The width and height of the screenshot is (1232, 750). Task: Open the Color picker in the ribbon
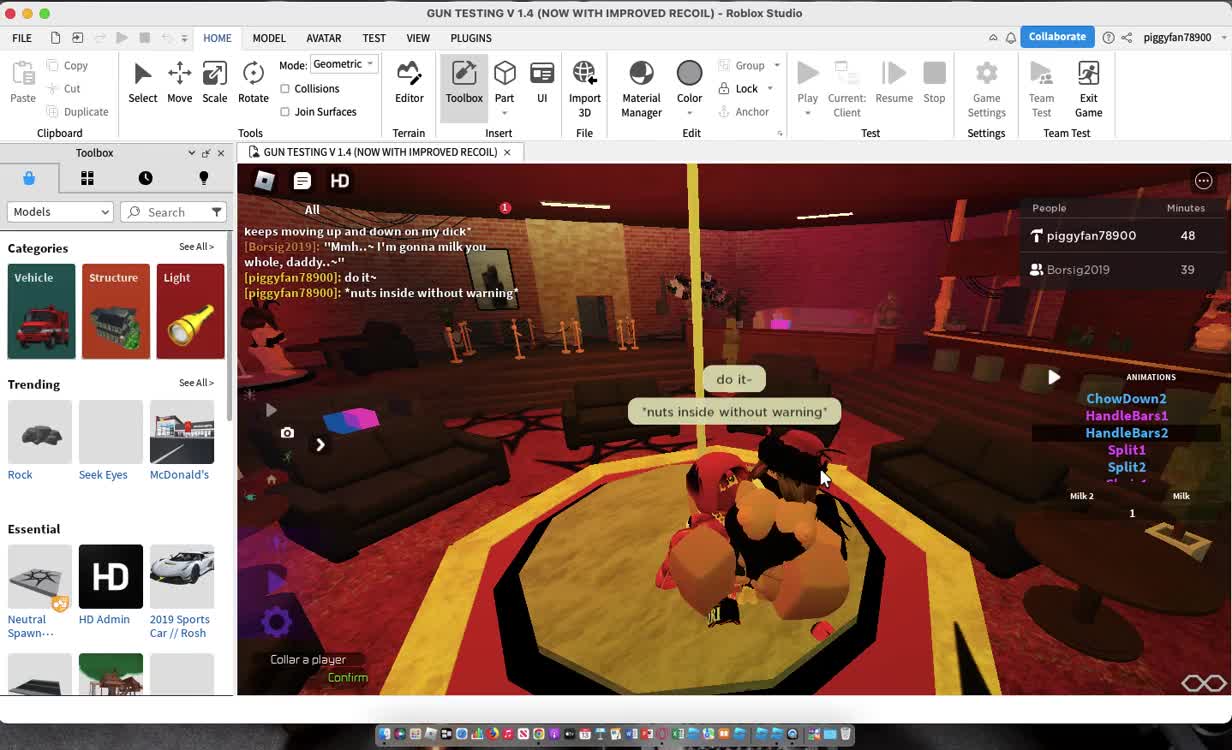pyautogui.click(x=689, y=82)
